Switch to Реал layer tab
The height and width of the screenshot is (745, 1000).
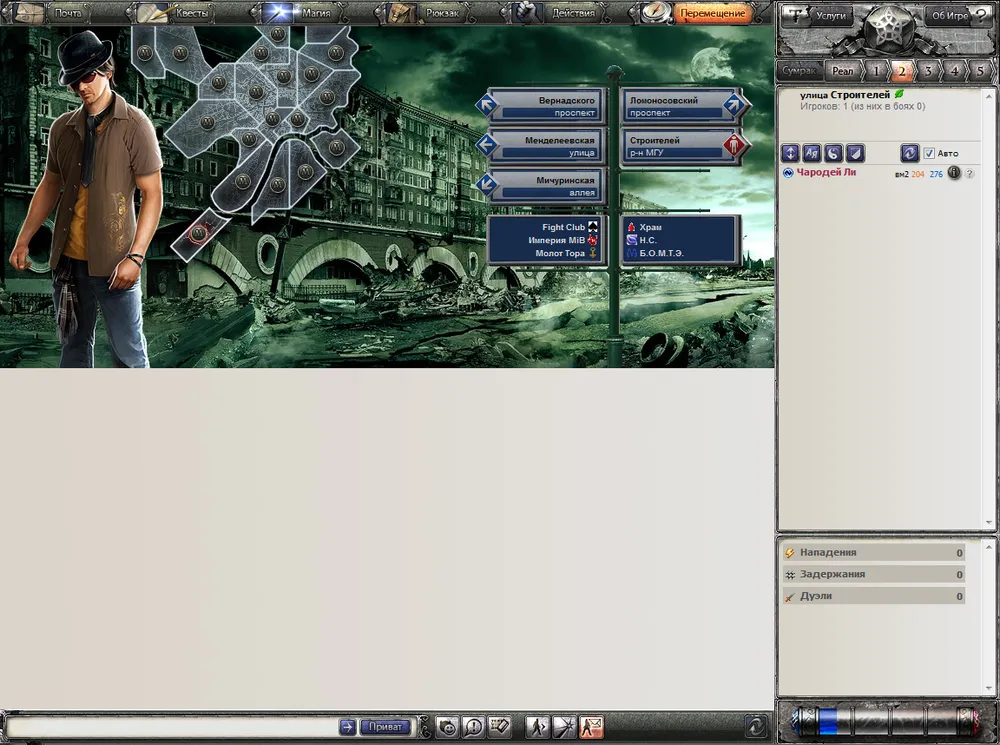pos(842,71)
